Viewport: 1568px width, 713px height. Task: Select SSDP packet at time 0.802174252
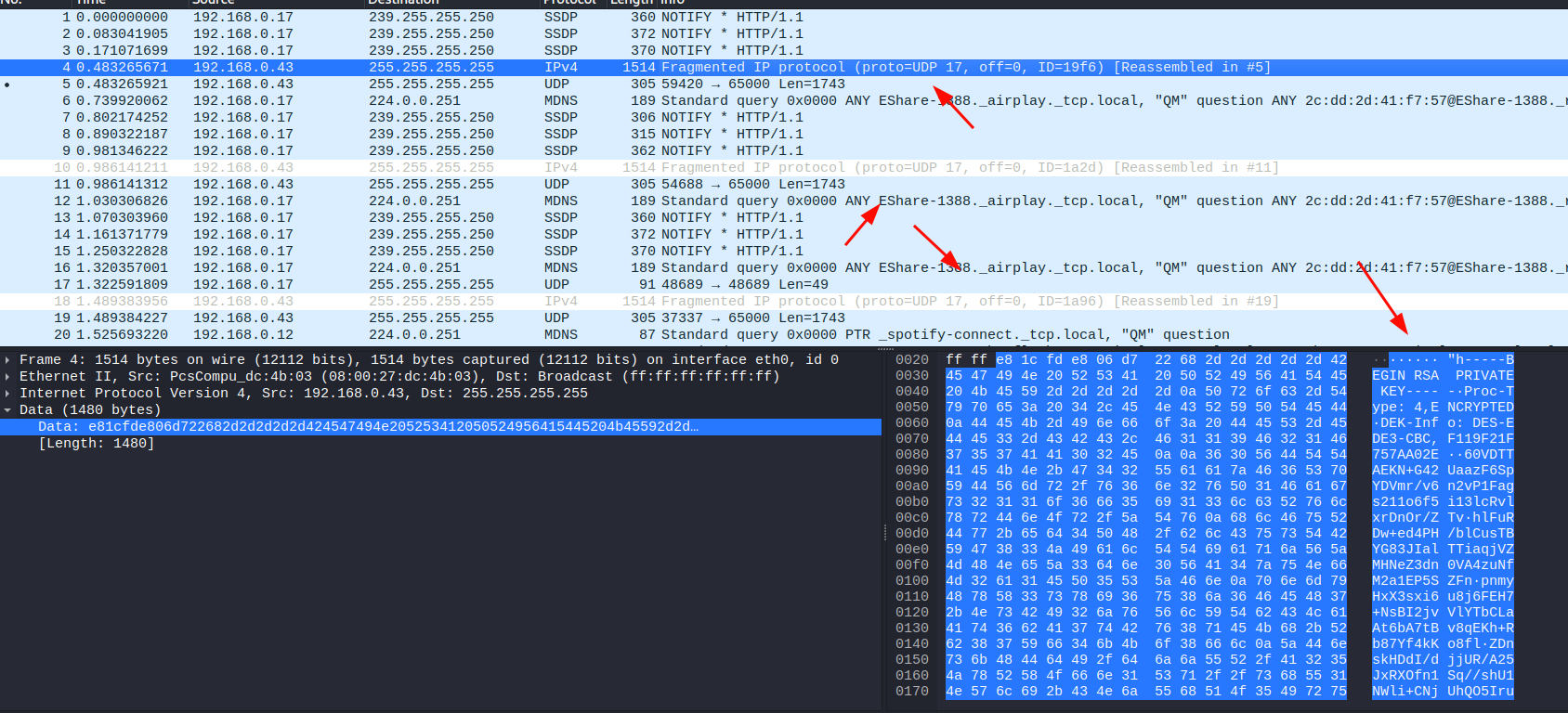pyautogui.click(x=784, y=117)
